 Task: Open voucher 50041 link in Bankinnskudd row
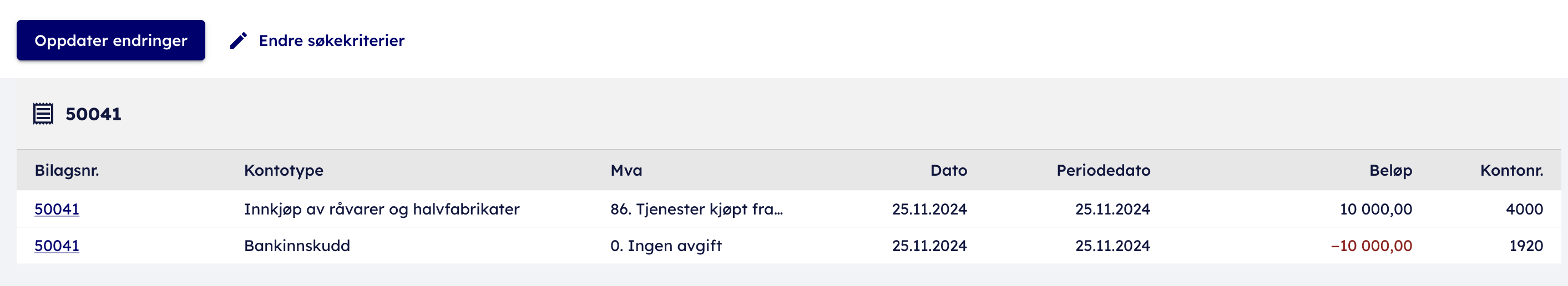57,246
